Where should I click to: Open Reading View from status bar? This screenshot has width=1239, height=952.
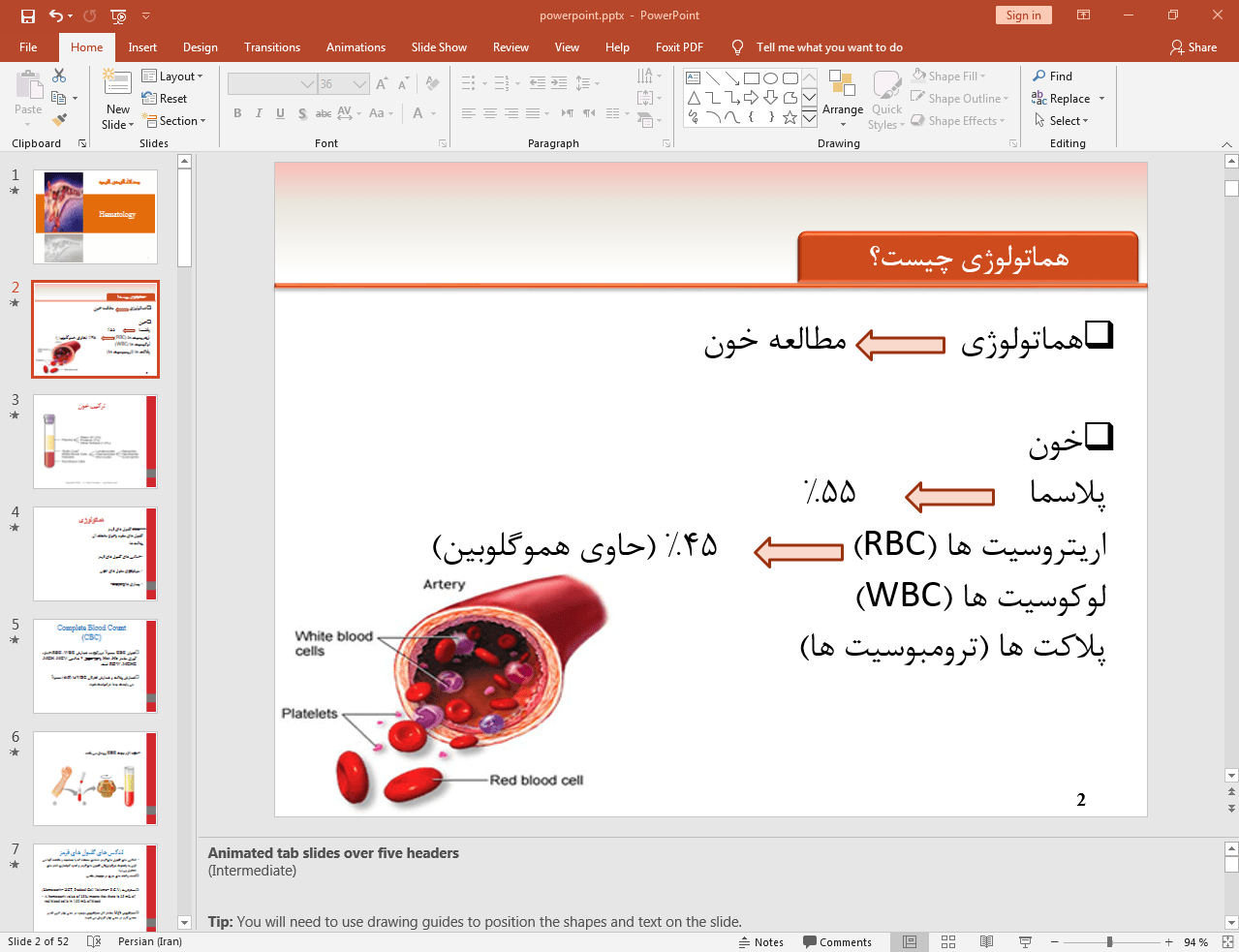coord(986,941)
